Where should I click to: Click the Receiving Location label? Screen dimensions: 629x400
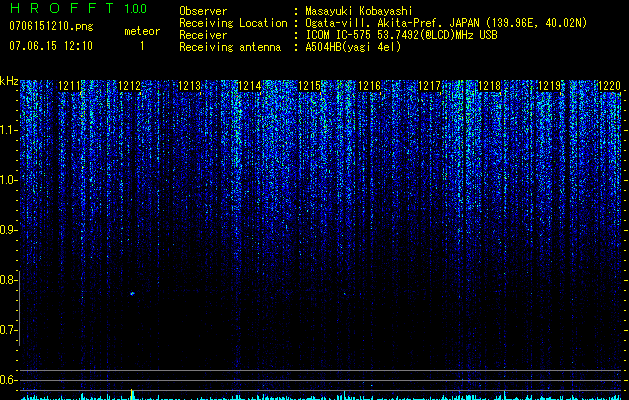coord(233,23)
